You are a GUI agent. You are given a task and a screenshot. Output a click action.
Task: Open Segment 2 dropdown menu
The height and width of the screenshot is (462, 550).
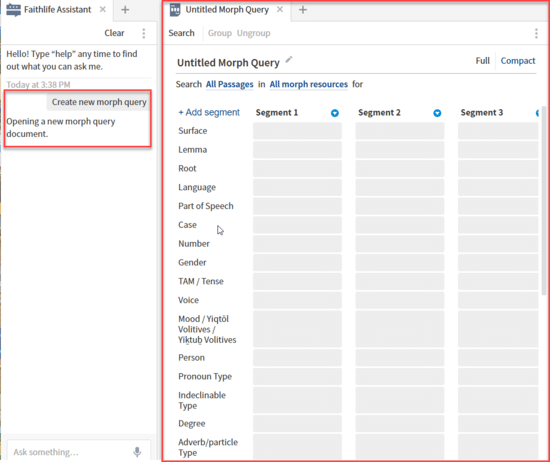click(437, 113)
